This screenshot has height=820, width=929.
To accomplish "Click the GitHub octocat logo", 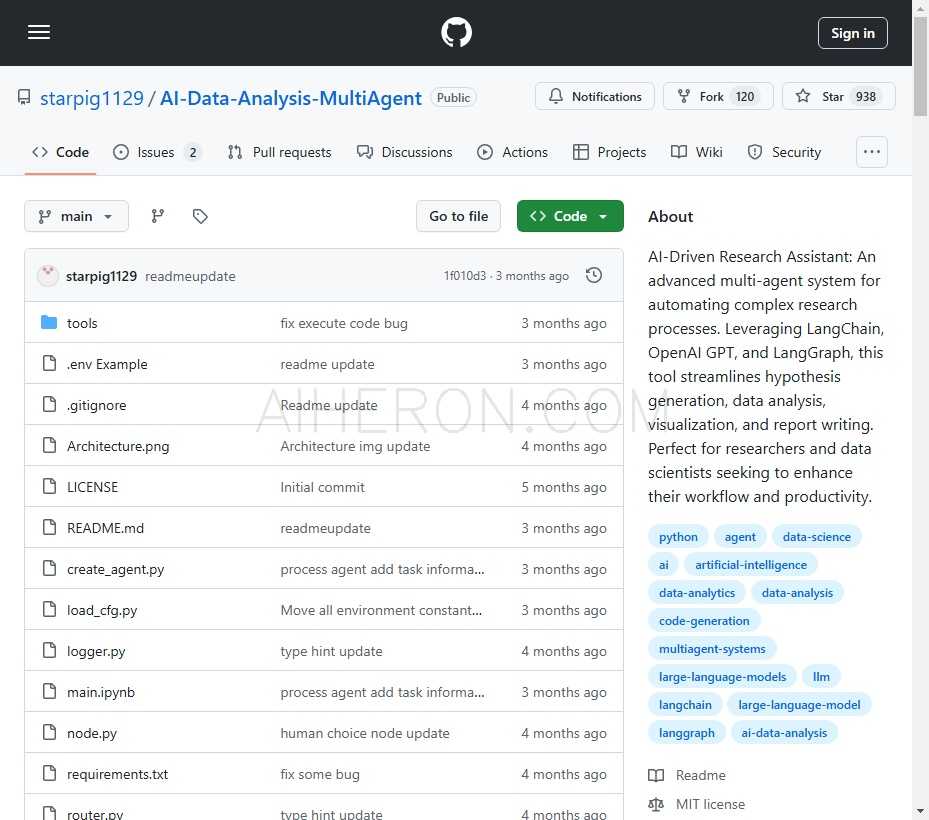I will pyautogui.click(x=456, y=33).
